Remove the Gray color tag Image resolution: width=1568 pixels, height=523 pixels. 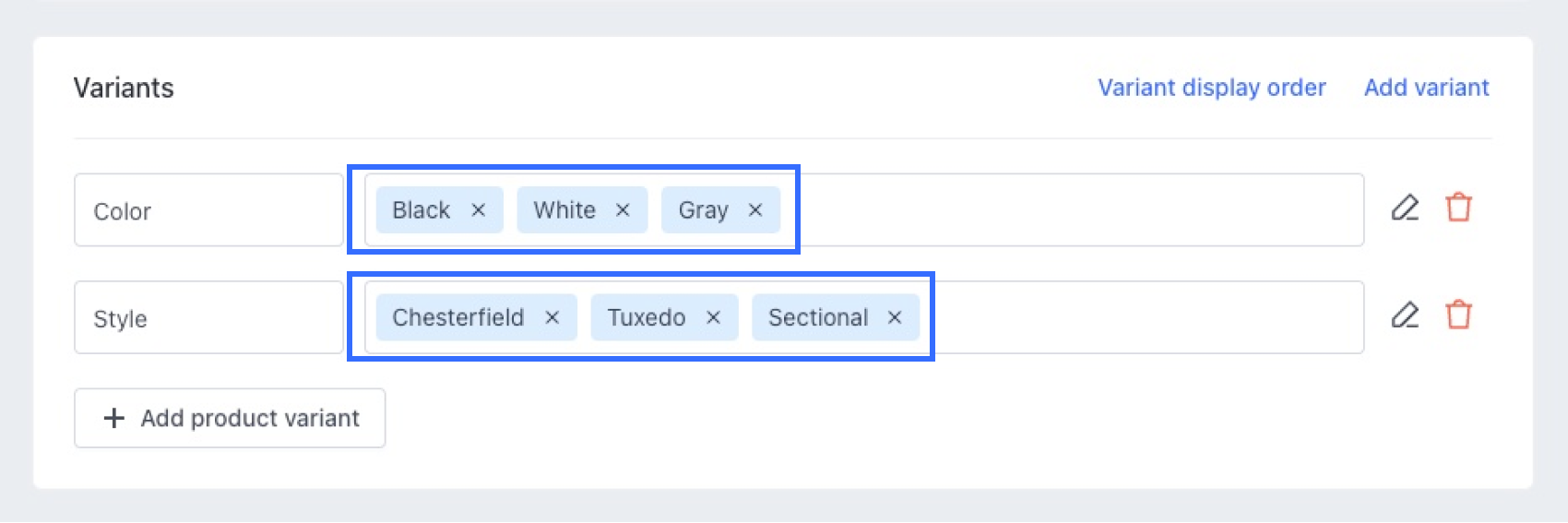pyautogui.click(x=755, y=210)
